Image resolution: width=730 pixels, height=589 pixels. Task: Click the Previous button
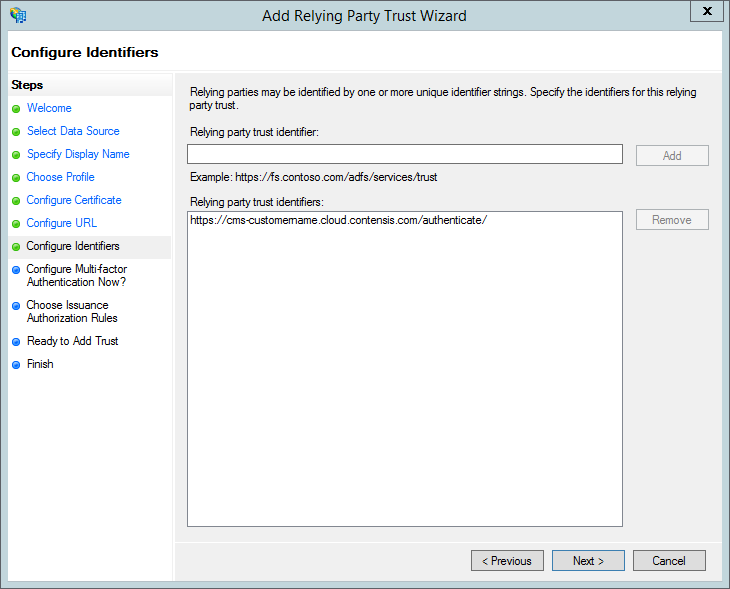tap(507, 561)
